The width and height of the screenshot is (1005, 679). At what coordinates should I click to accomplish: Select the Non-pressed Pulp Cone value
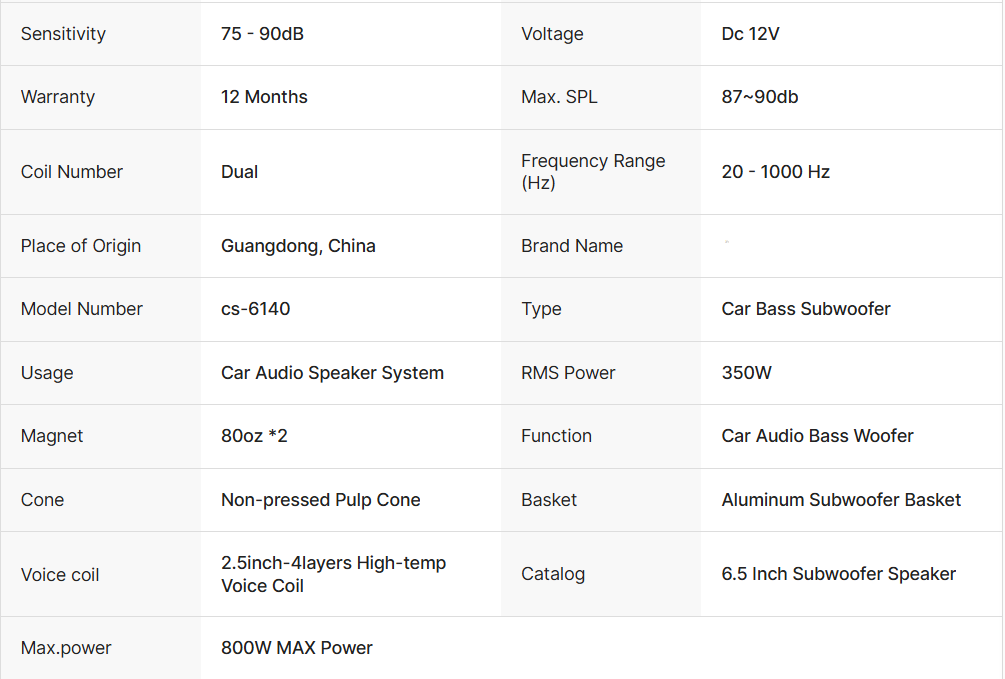point(320,500)
